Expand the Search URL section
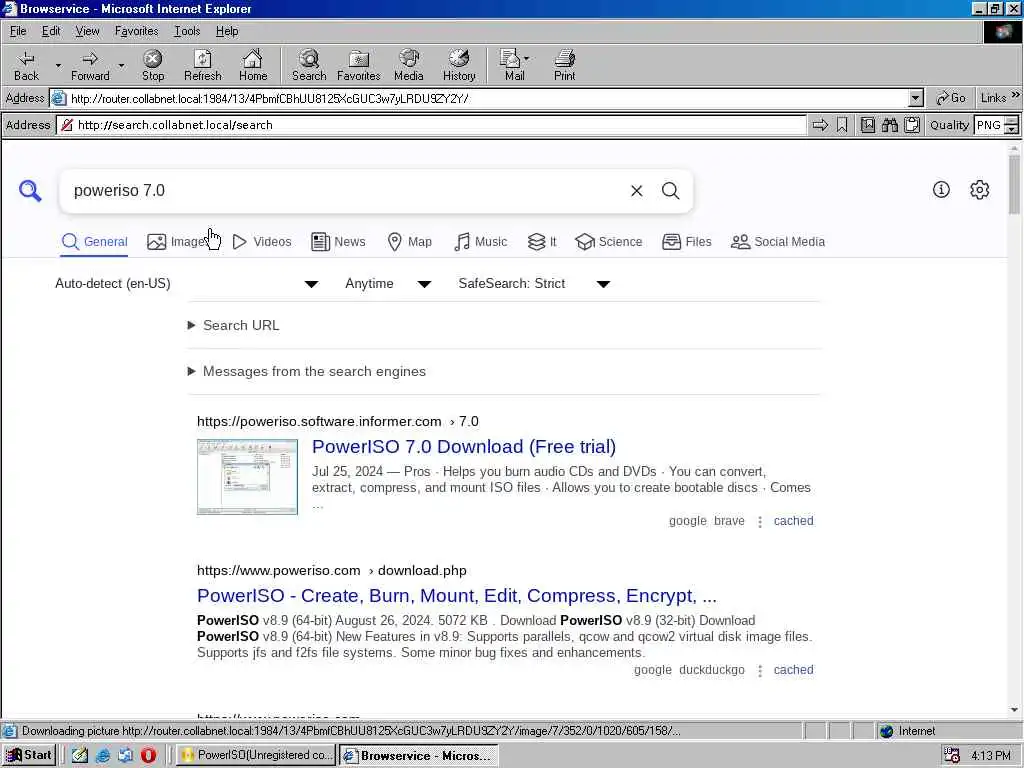Screen dimensions: 1024x768 pos(234,325)
